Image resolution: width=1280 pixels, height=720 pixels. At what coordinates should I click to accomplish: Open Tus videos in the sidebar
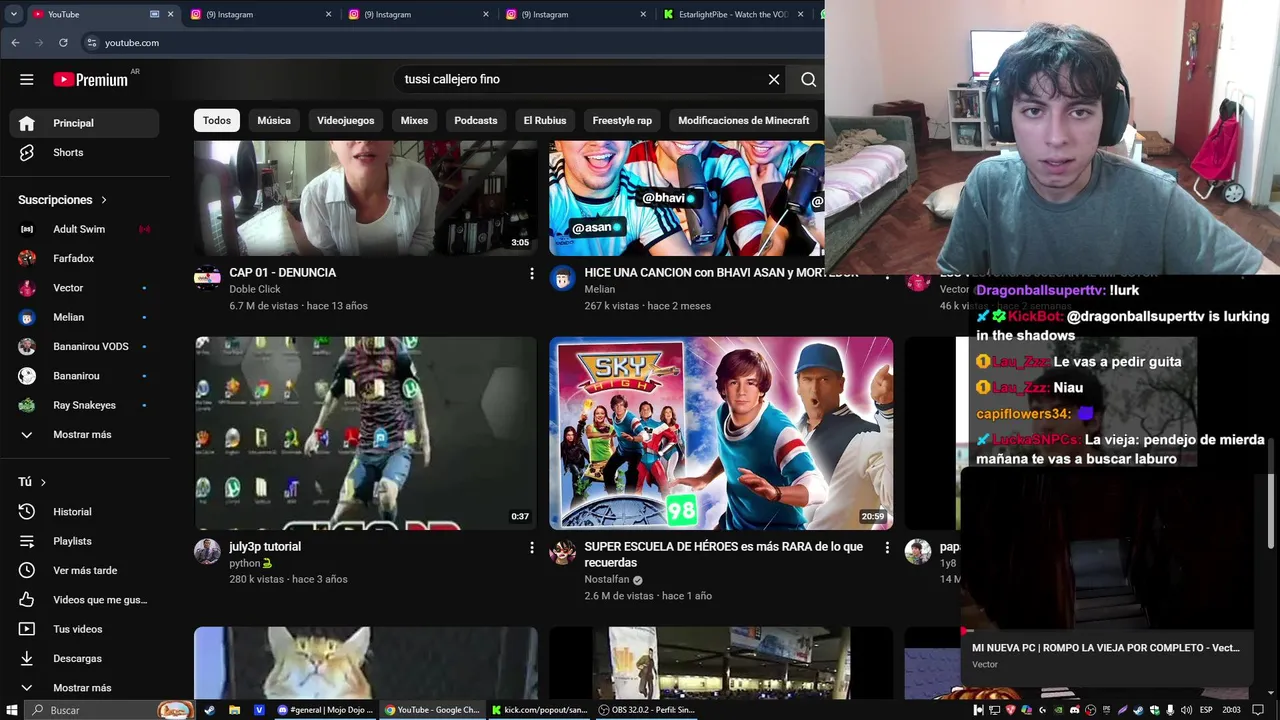(84, 629)
